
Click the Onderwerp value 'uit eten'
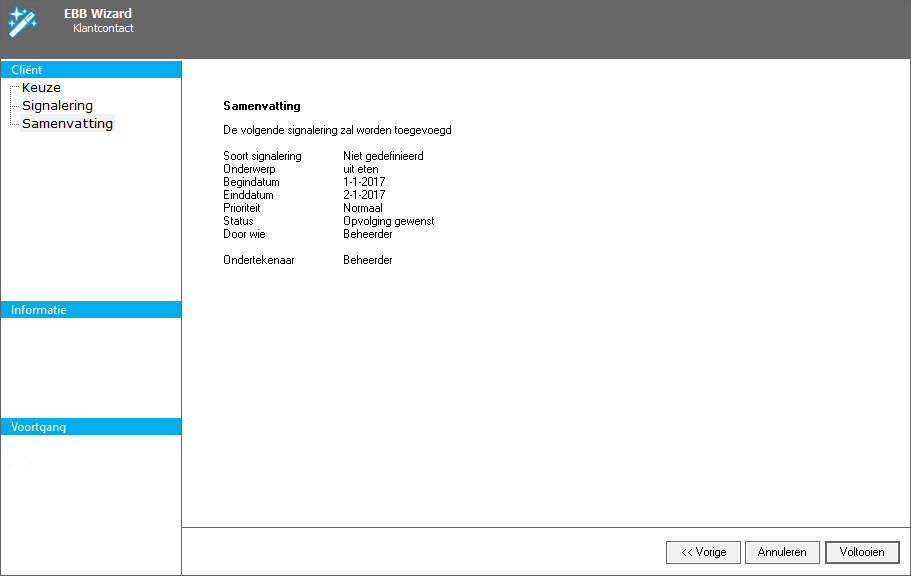(x=360, y=169)
